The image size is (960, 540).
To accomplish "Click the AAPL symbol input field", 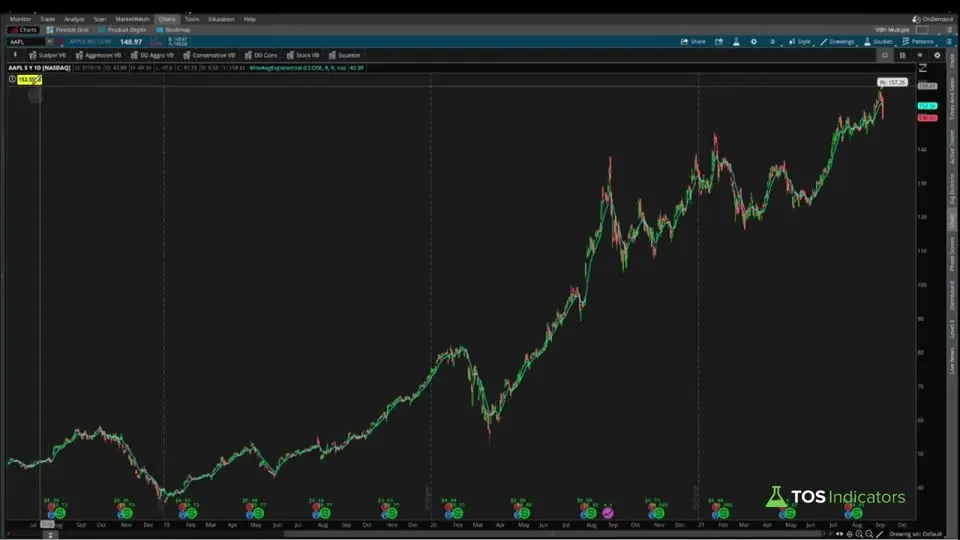I will click(x=26, y=42).
